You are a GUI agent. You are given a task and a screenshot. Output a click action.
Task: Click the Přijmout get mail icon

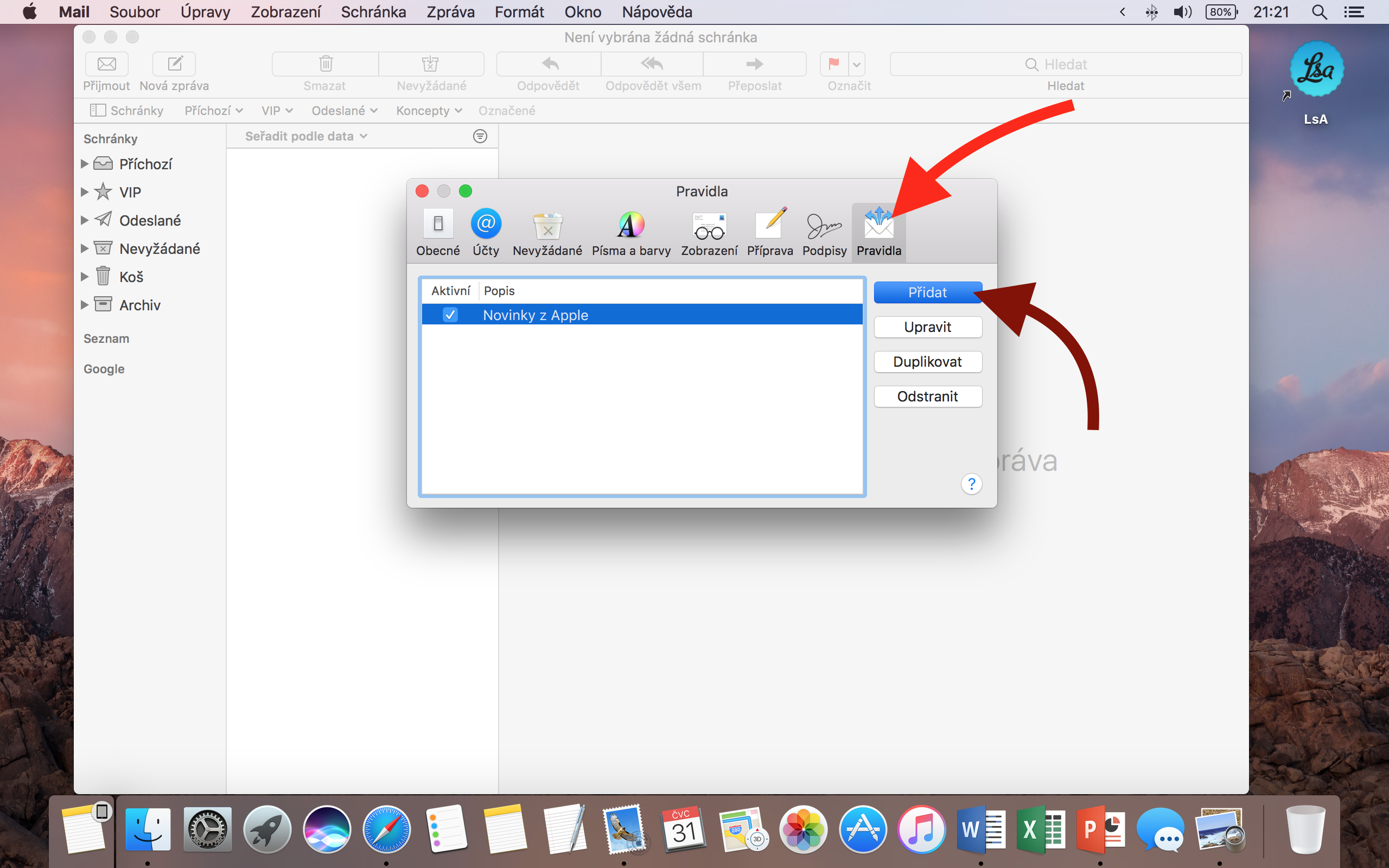(107, 63)
